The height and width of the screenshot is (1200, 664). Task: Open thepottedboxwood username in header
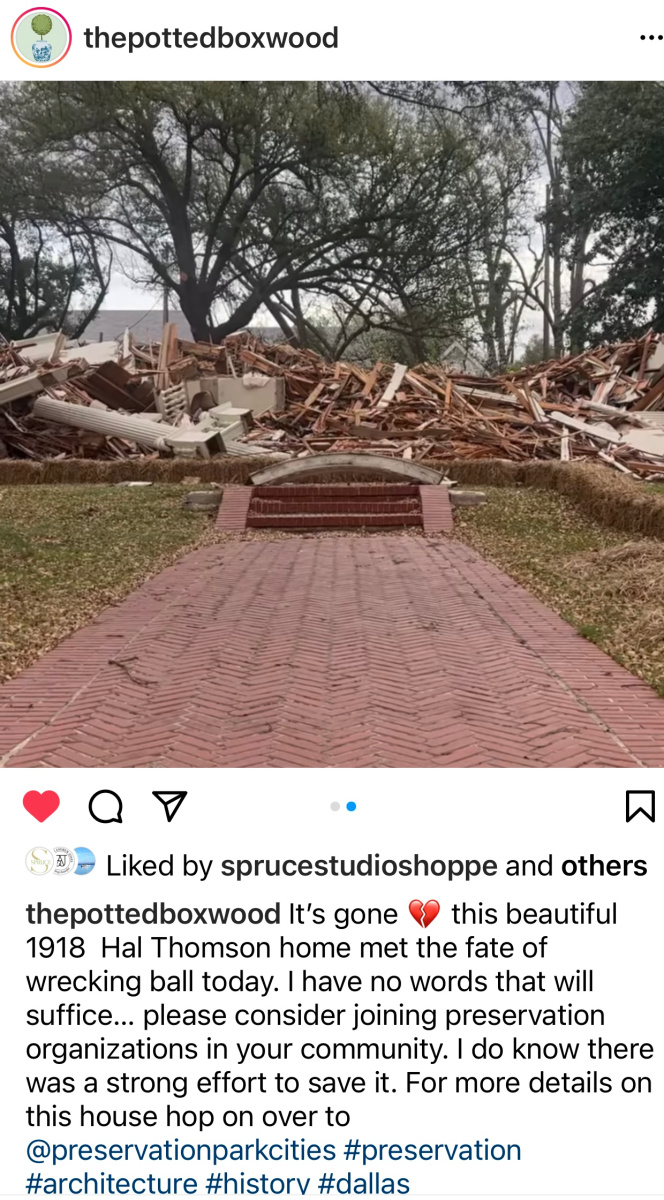[x=211, y=38]
